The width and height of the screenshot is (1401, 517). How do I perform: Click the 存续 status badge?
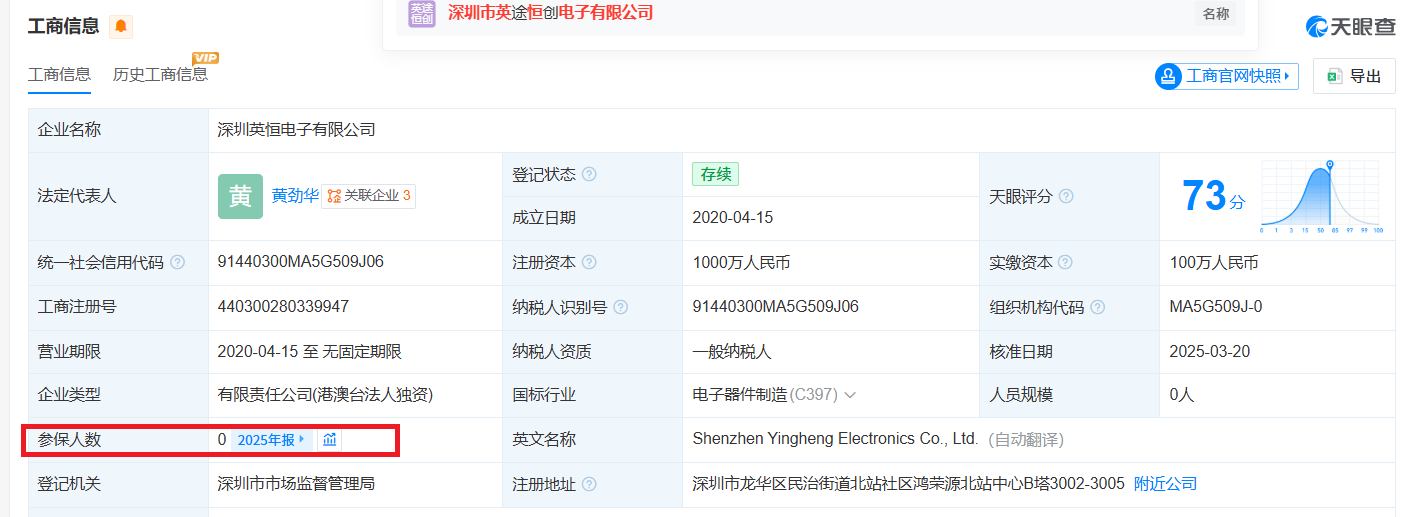715,174
